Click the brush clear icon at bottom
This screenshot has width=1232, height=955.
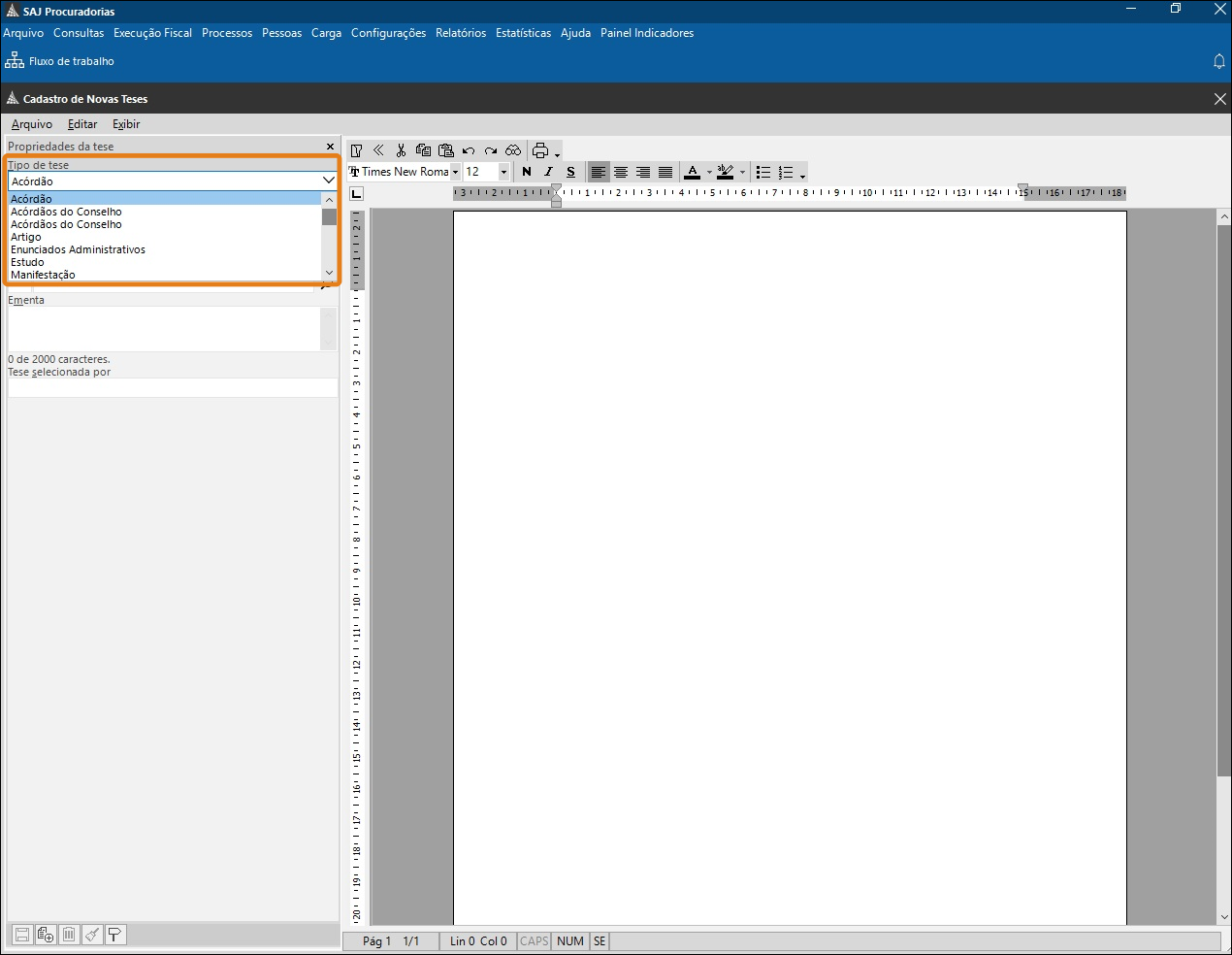point(92,935)
